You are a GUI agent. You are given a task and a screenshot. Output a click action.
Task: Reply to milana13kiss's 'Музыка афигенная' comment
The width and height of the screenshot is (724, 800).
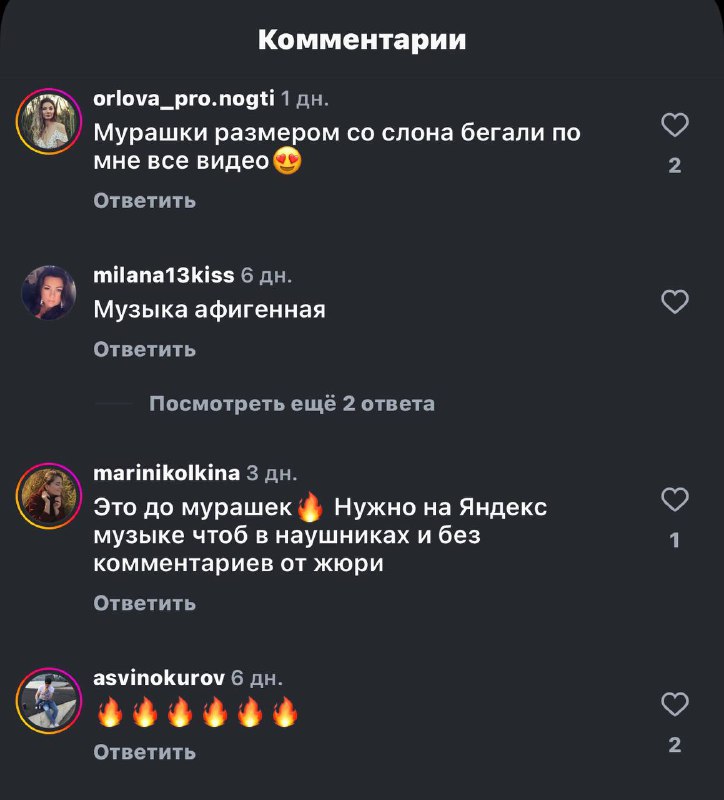coord(144,349)
